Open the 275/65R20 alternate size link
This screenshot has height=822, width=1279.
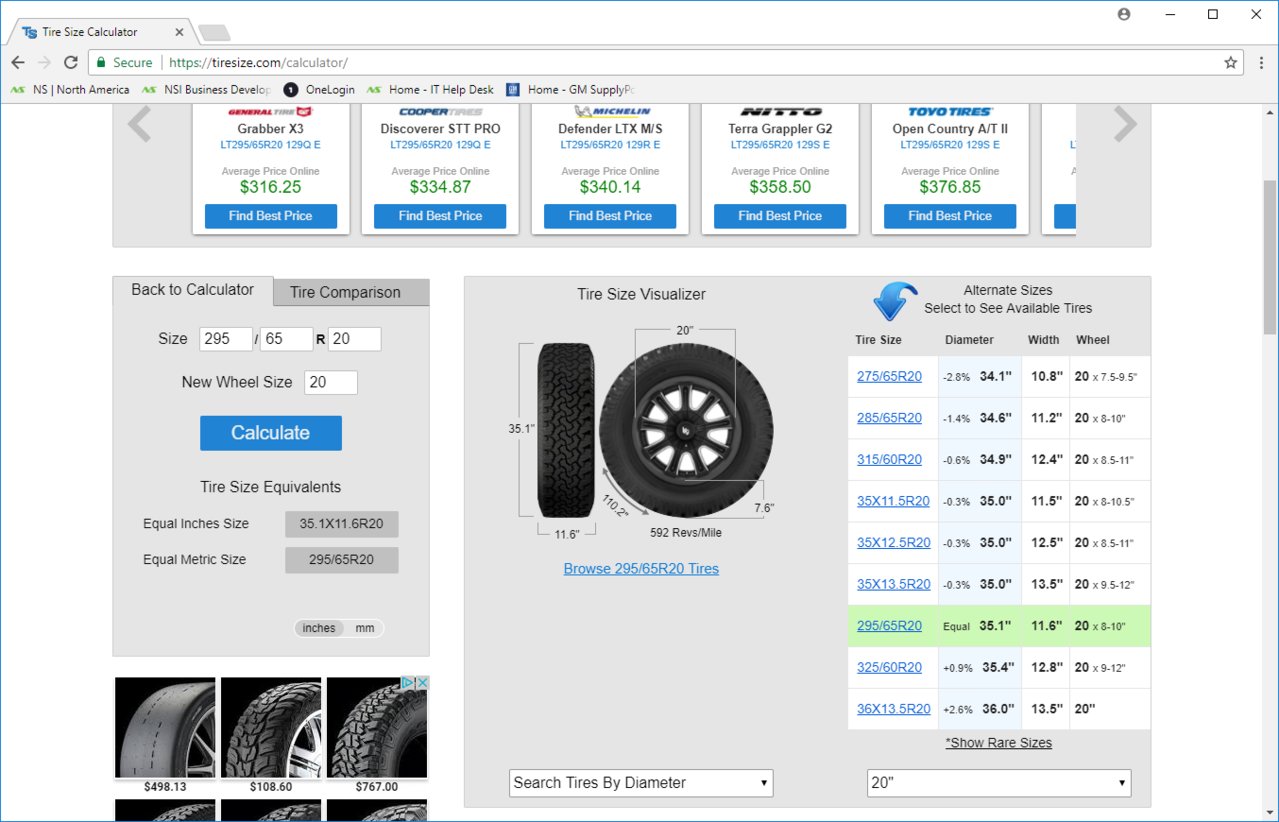pyautogui.click(x=889, y=376)
